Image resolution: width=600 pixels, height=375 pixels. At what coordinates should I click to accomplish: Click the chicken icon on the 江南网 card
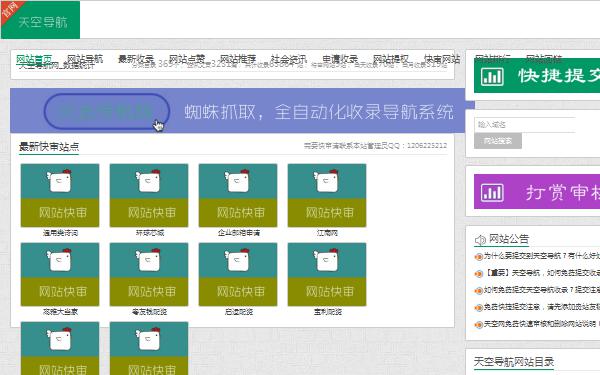tap(327, 181)
